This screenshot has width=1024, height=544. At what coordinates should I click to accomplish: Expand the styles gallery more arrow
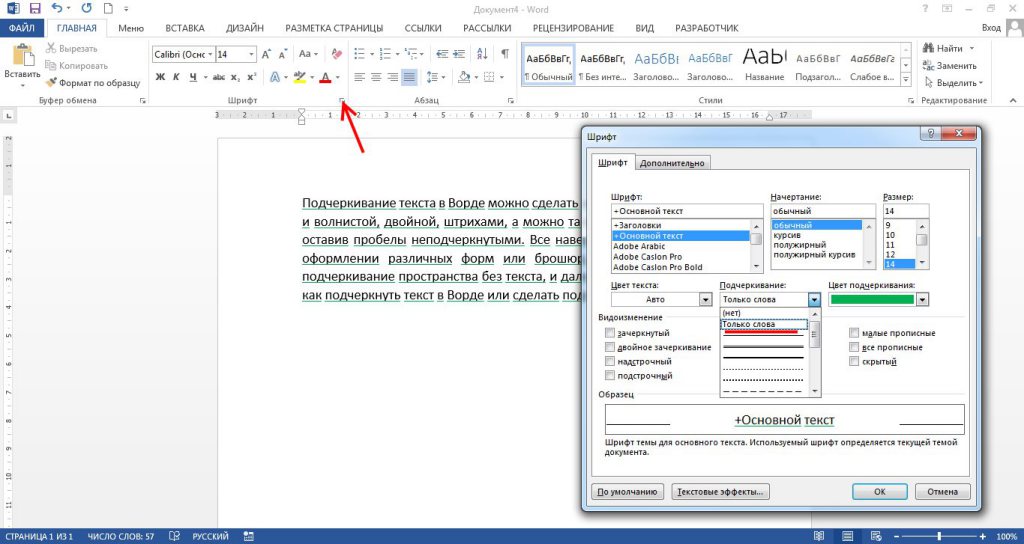pyautogui.click(x=906, y=80)
